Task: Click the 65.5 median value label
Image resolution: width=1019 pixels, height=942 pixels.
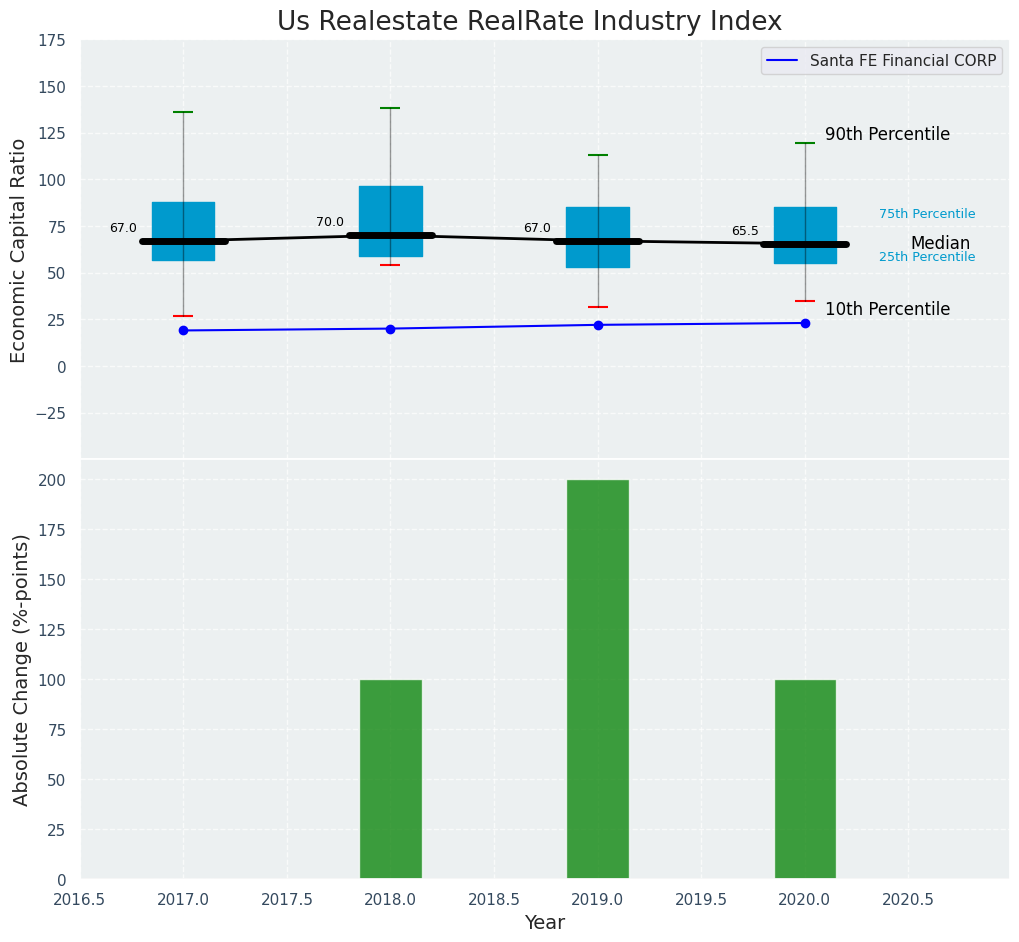Action: (x=745, y=231)
